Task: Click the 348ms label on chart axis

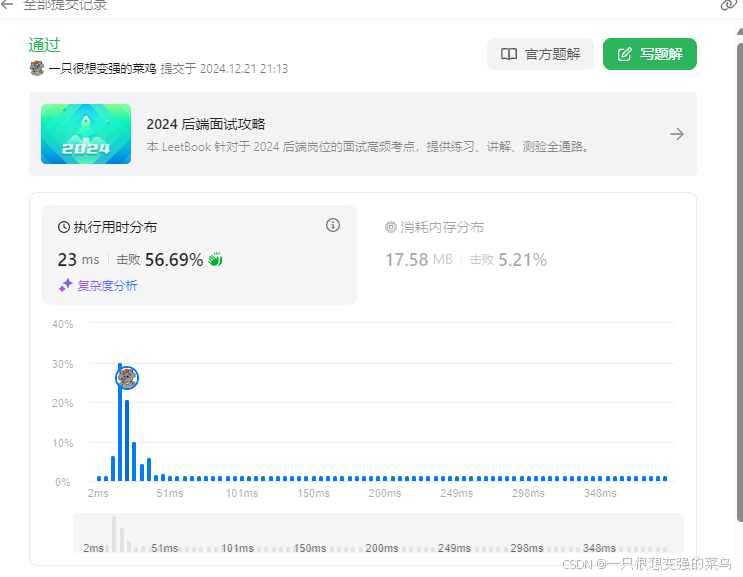Action: pyautogui.click(x=600, y=493)
